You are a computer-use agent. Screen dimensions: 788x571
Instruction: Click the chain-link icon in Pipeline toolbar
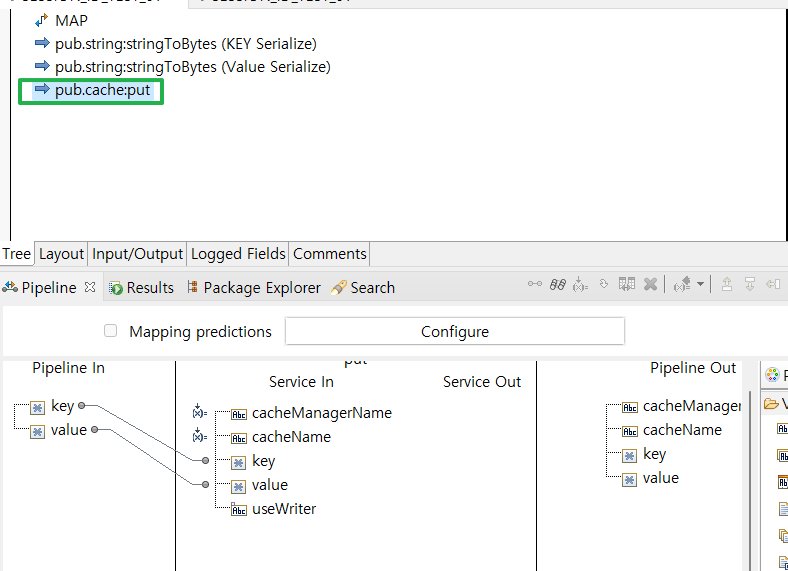coord(558,285)
